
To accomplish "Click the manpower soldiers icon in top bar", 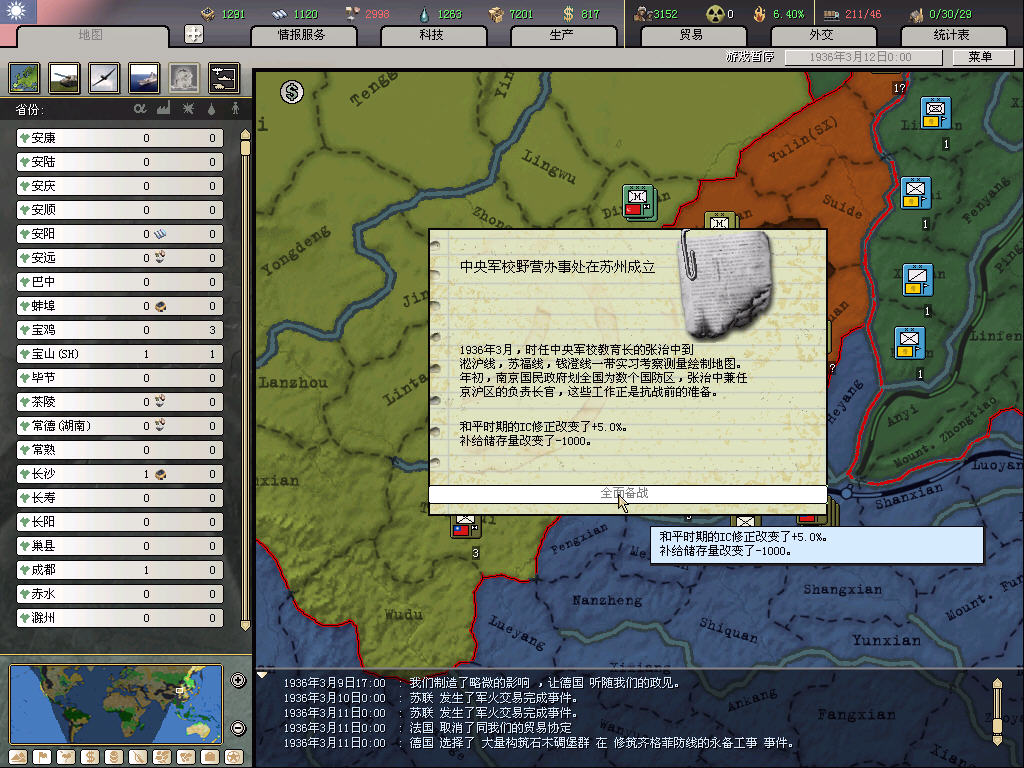I will click(x=643, y=14).
